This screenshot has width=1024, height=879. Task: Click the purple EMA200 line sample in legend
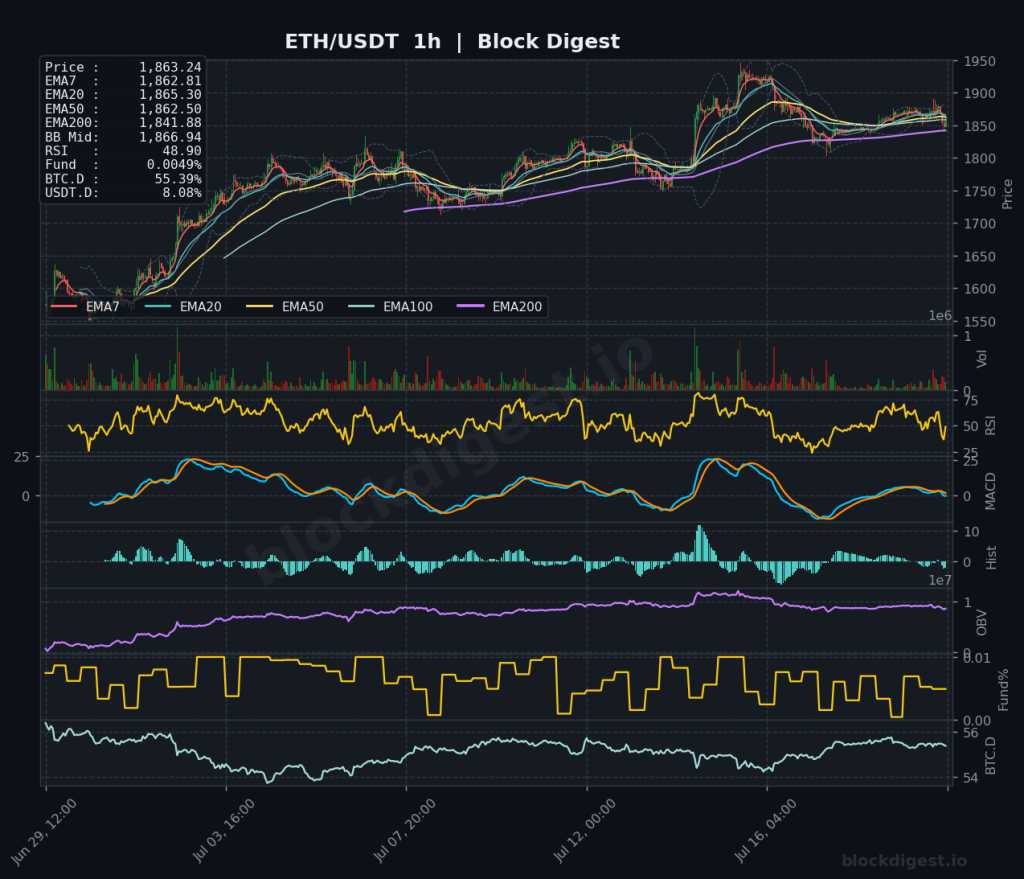(x=470, y=306)
